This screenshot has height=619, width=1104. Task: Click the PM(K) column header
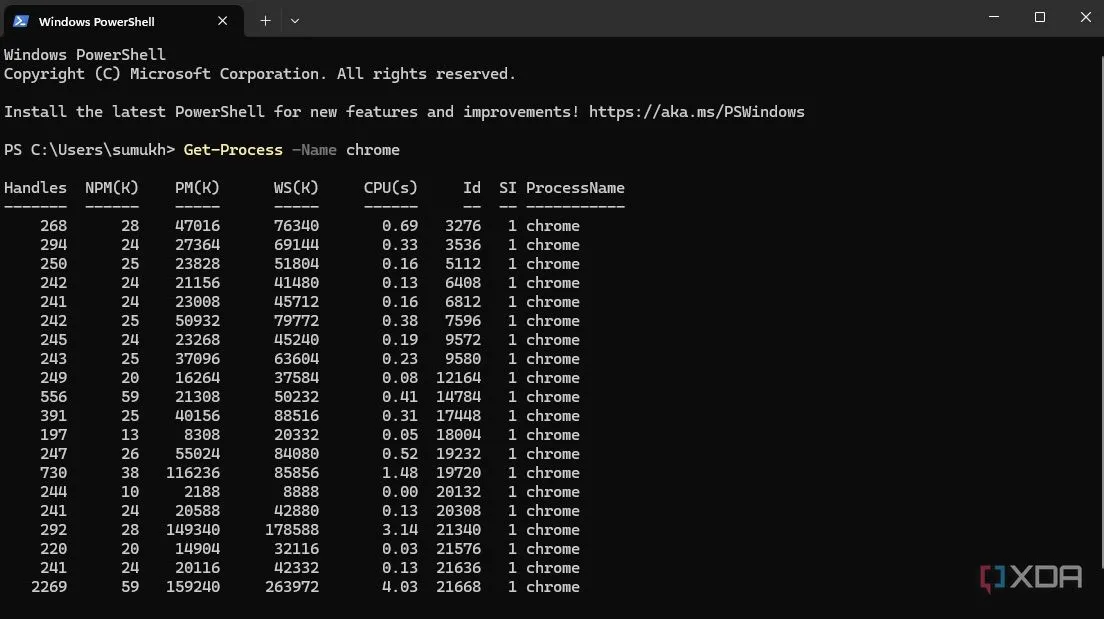197,188
